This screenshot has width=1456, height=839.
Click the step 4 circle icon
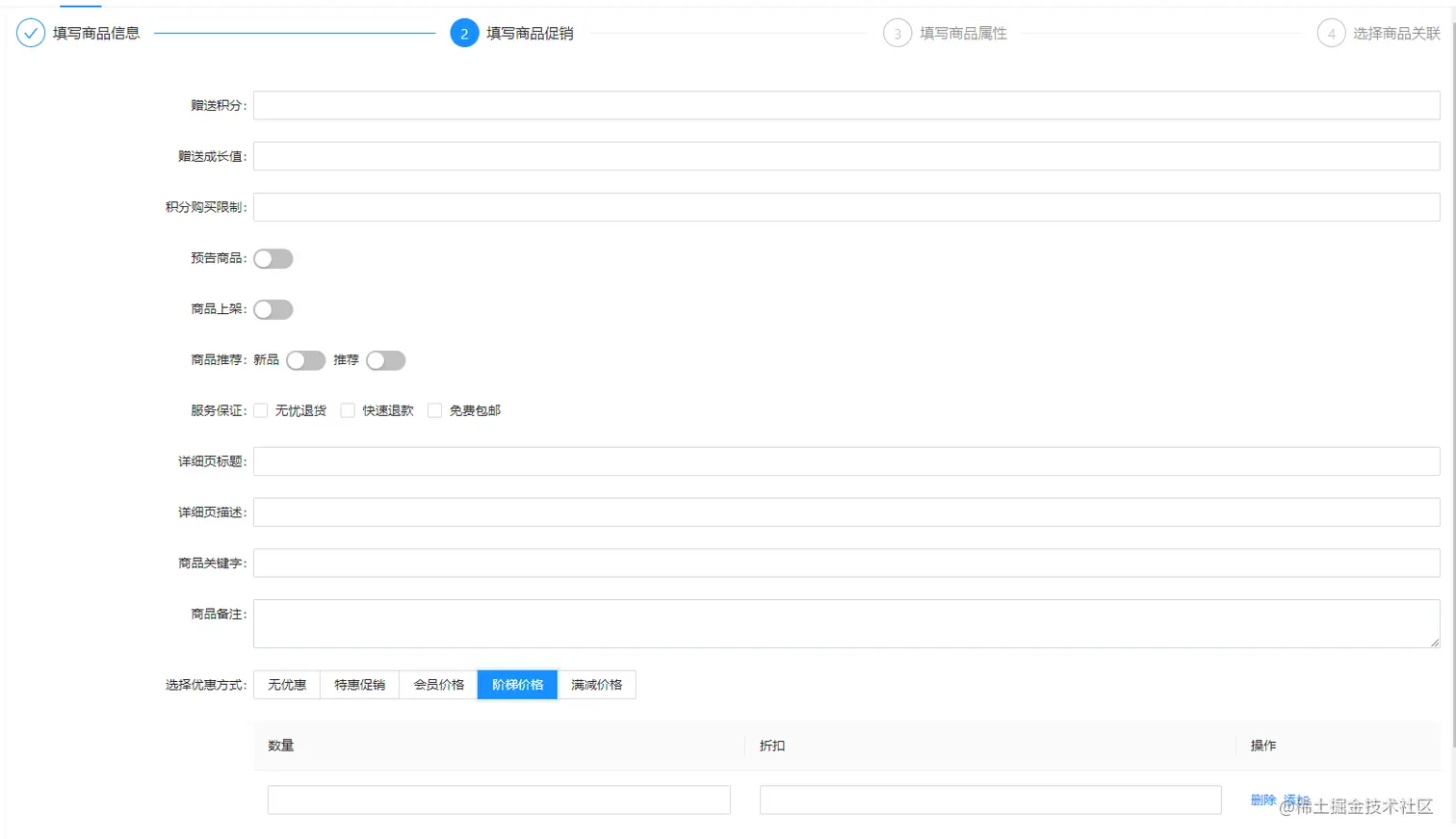click(1331, 33)
